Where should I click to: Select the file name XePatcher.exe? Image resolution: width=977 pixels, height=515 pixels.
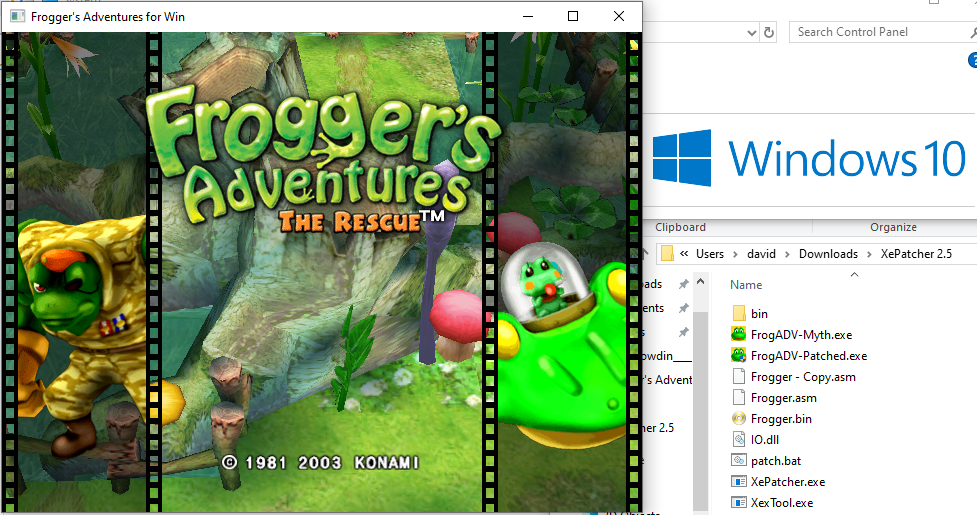pyautogui.click(x=788, y=481)
